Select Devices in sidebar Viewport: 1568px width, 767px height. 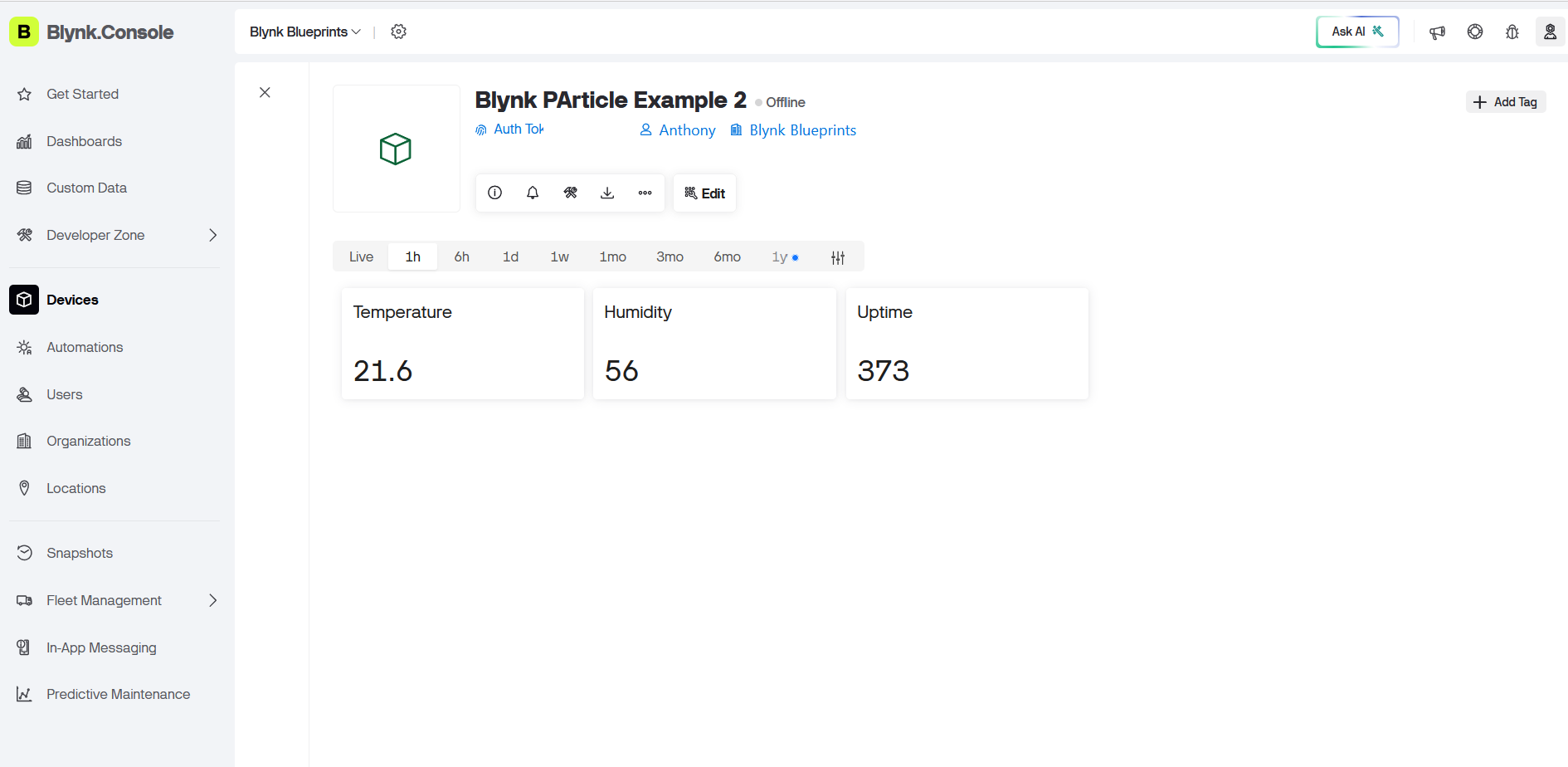coord(114,300)
